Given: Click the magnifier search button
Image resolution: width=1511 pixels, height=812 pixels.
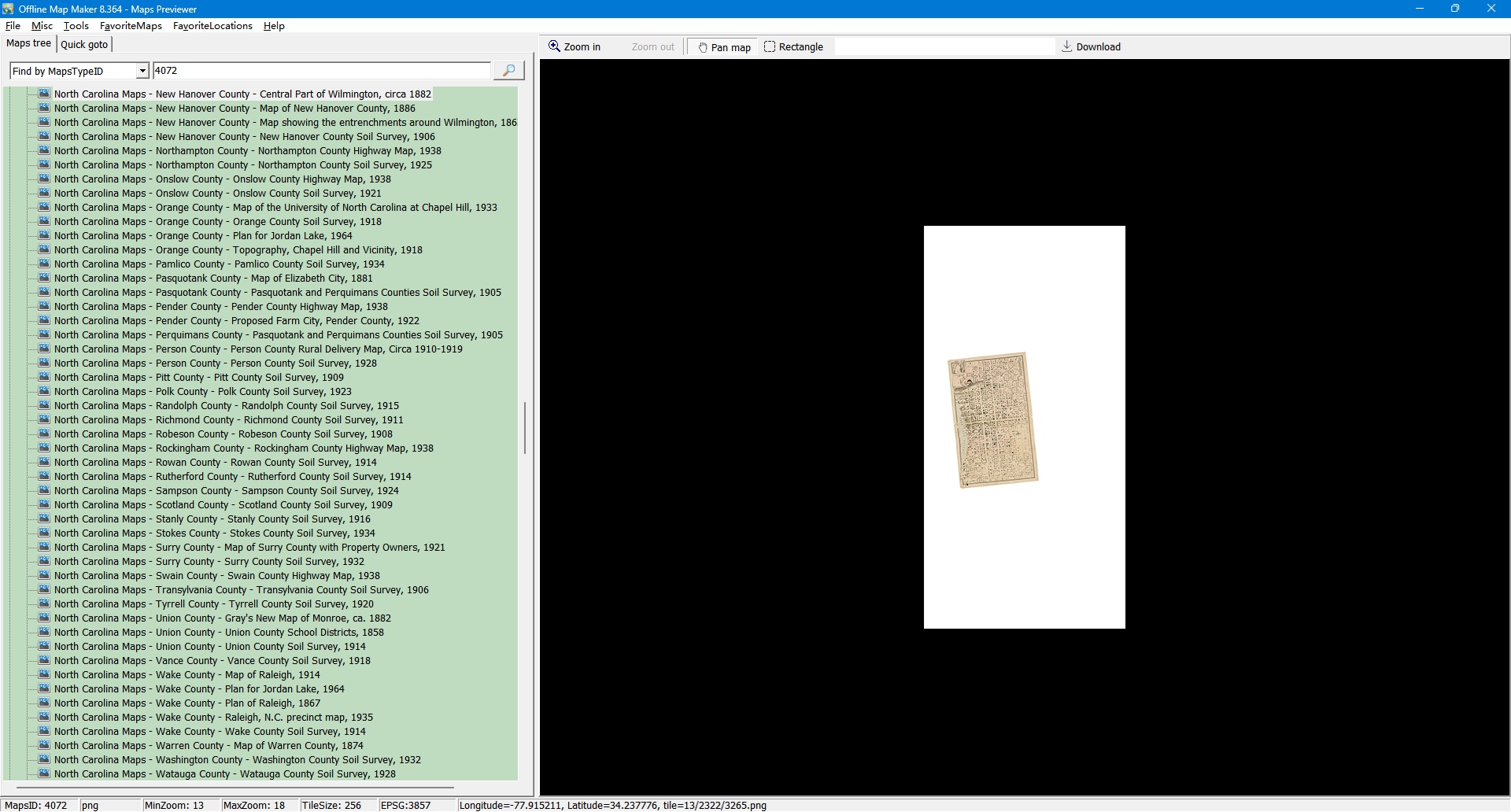Looking at the screenshot, I should click(x=508, y=71).
